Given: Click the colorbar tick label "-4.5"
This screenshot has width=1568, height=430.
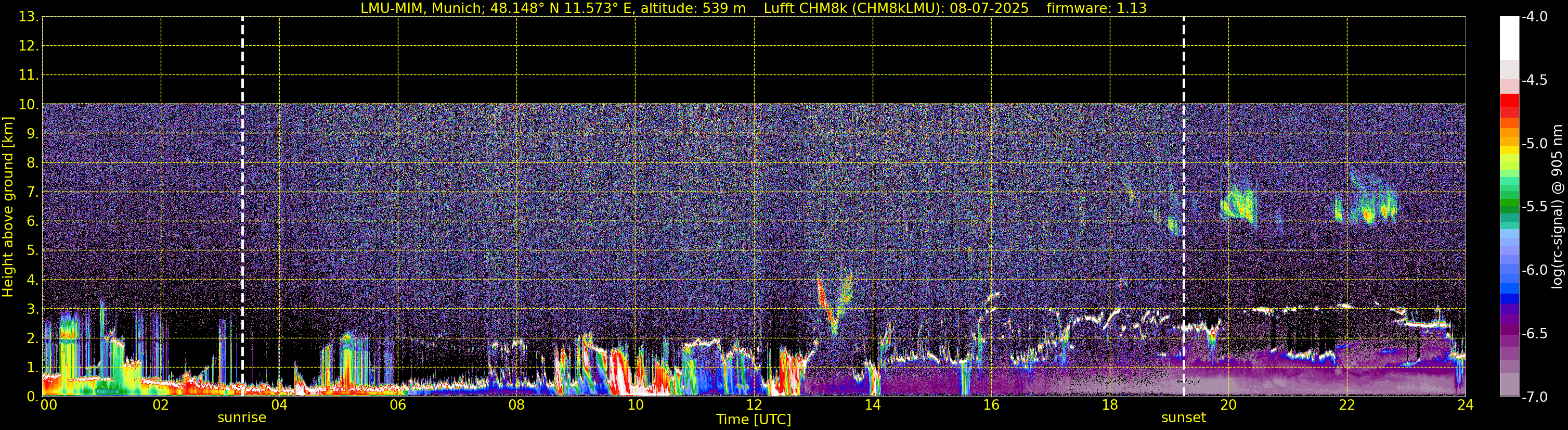Looking at the screenshot, I should coord(1535,80).
